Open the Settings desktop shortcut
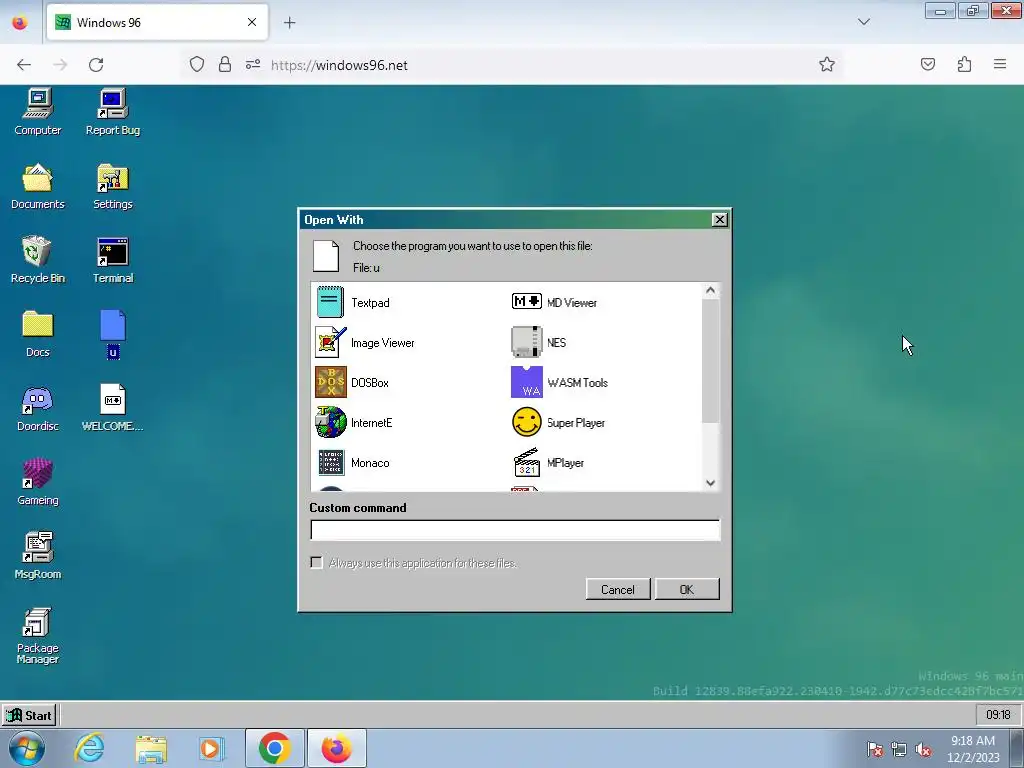The image size is (1024, 768). coord(113,186)
